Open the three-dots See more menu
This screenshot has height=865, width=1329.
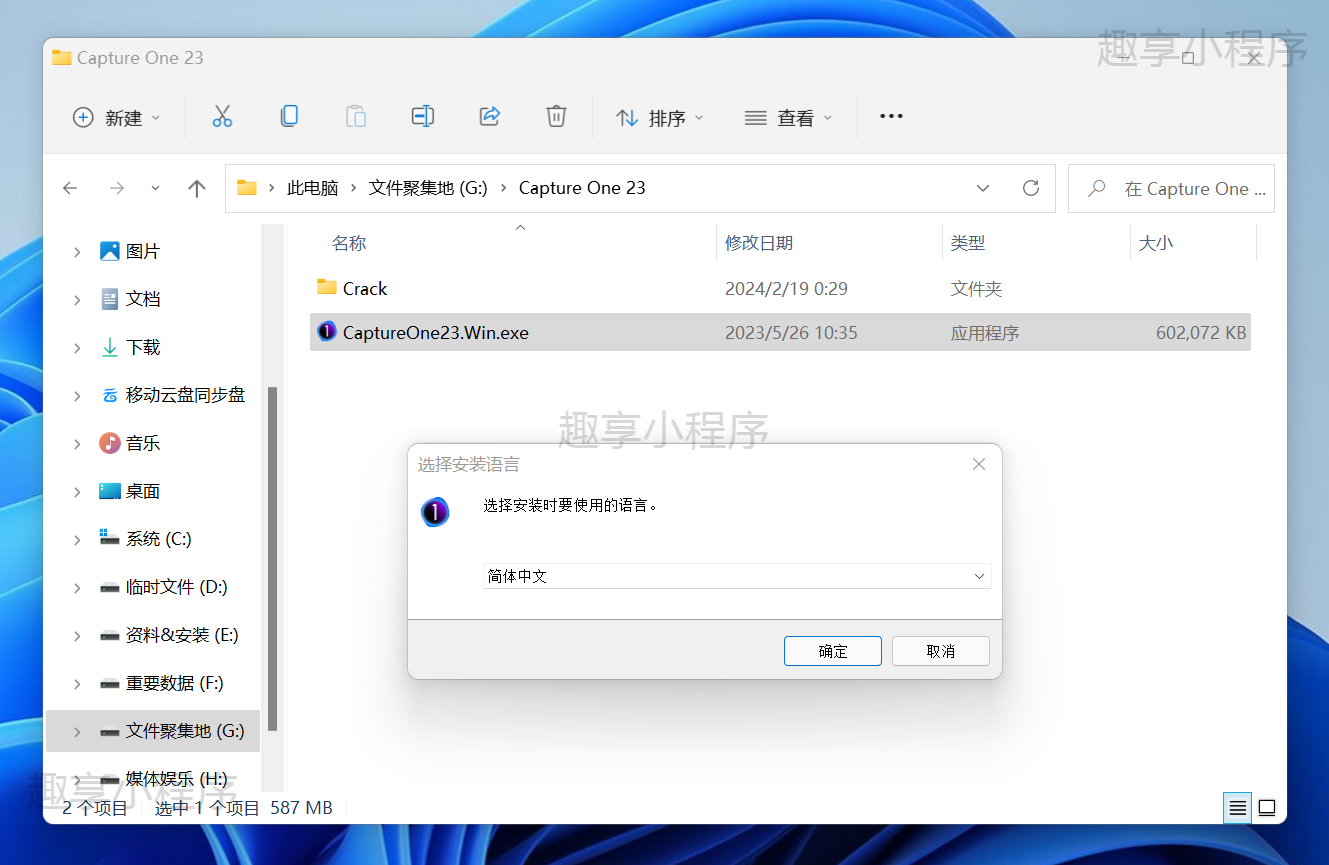tap(891, 117)
